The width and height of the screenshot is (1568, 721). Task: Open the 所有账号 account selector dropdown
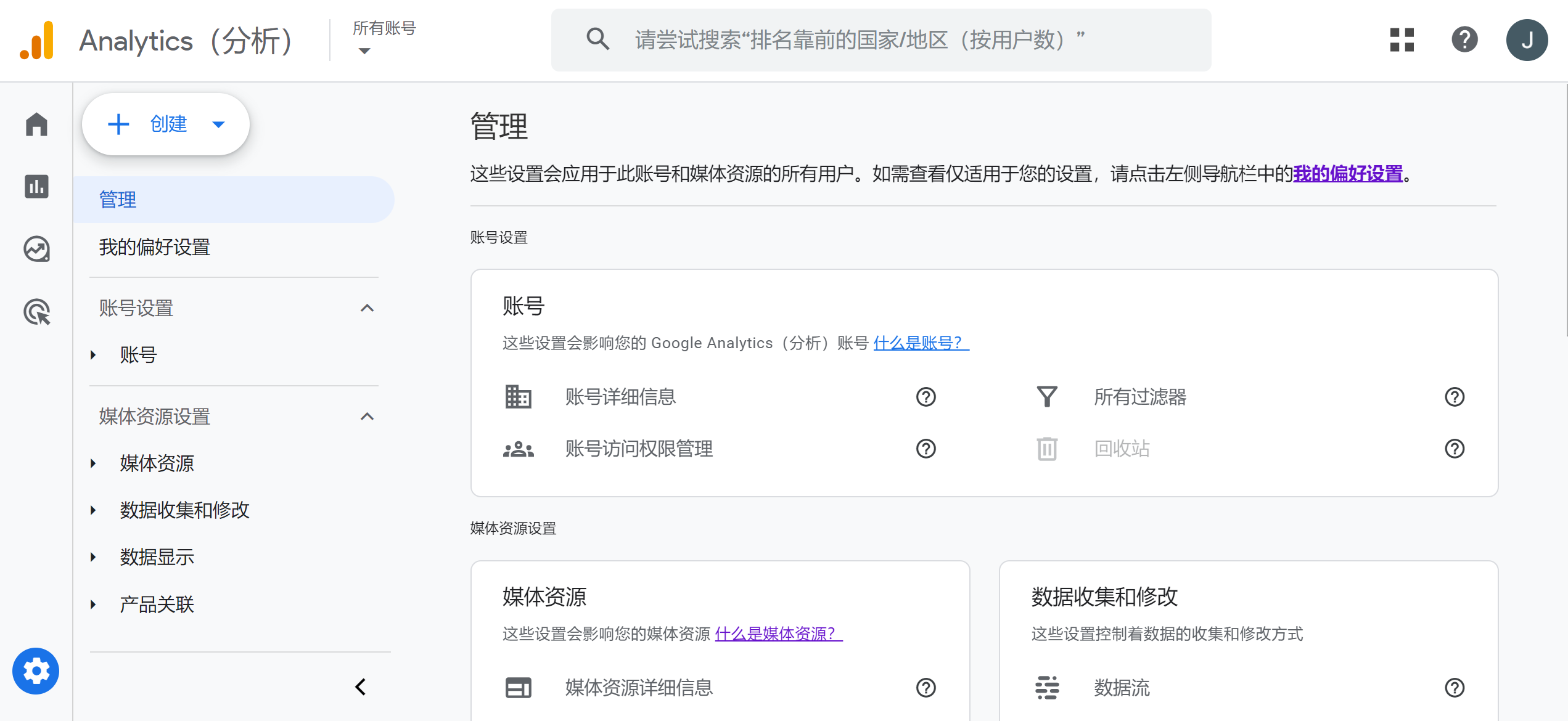(x=384, y=38)
